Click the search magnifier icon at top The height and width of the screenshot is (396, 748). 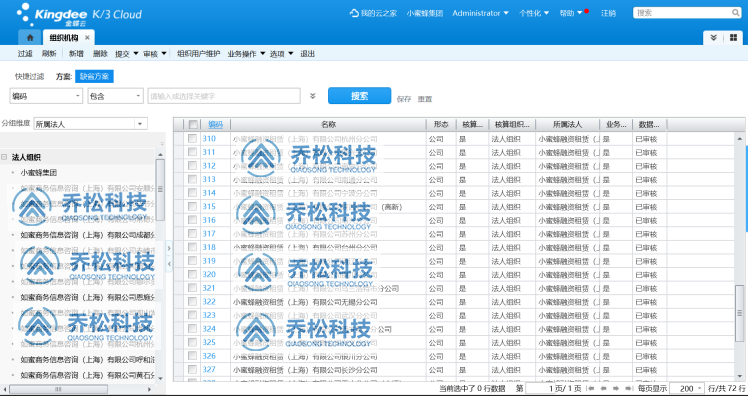tap(736, 13)
